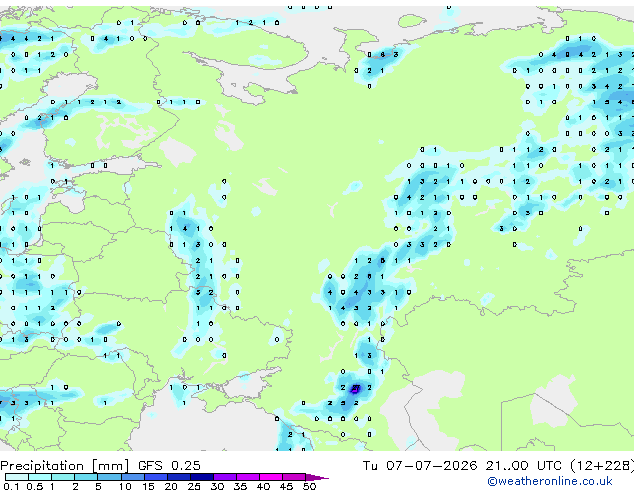This screenshot has height=490, width=634.
Task: Click the weatheronline.co.uk copyright link
Action: (550, 481)
